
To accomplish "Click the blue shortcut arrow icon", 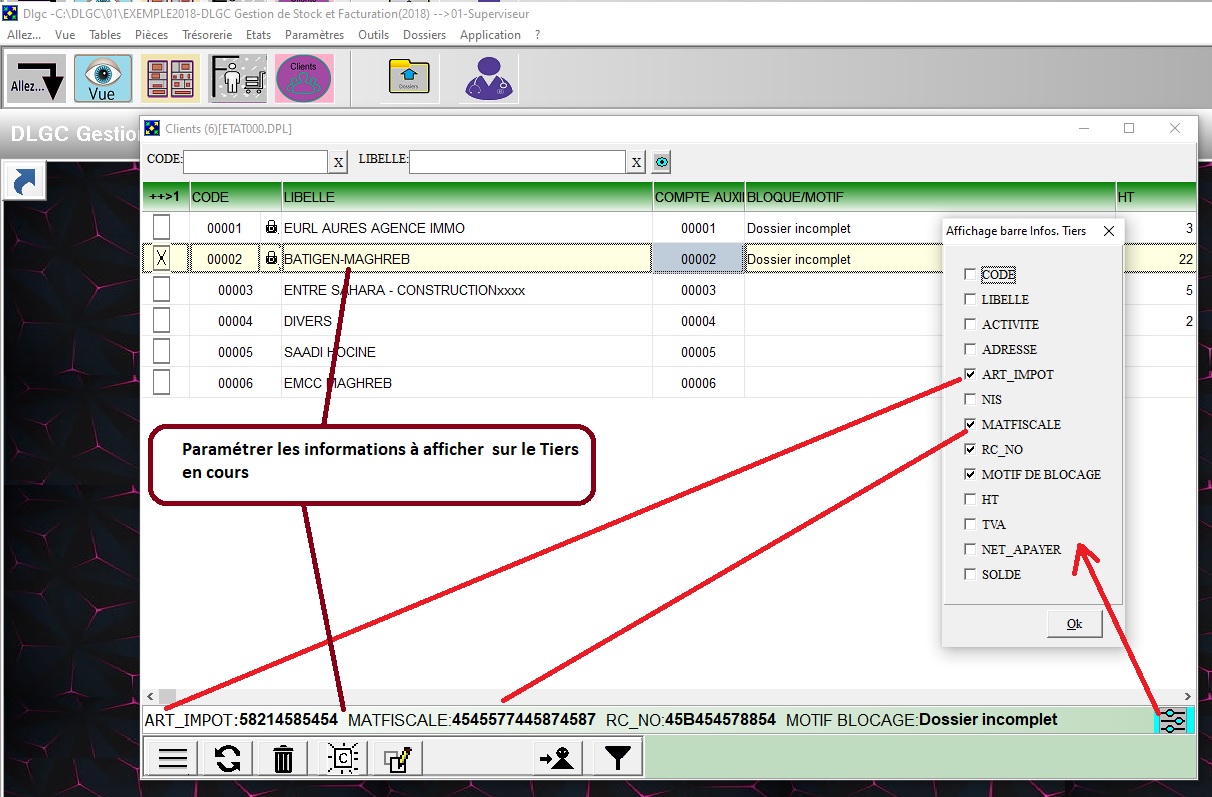I will 26,182.
